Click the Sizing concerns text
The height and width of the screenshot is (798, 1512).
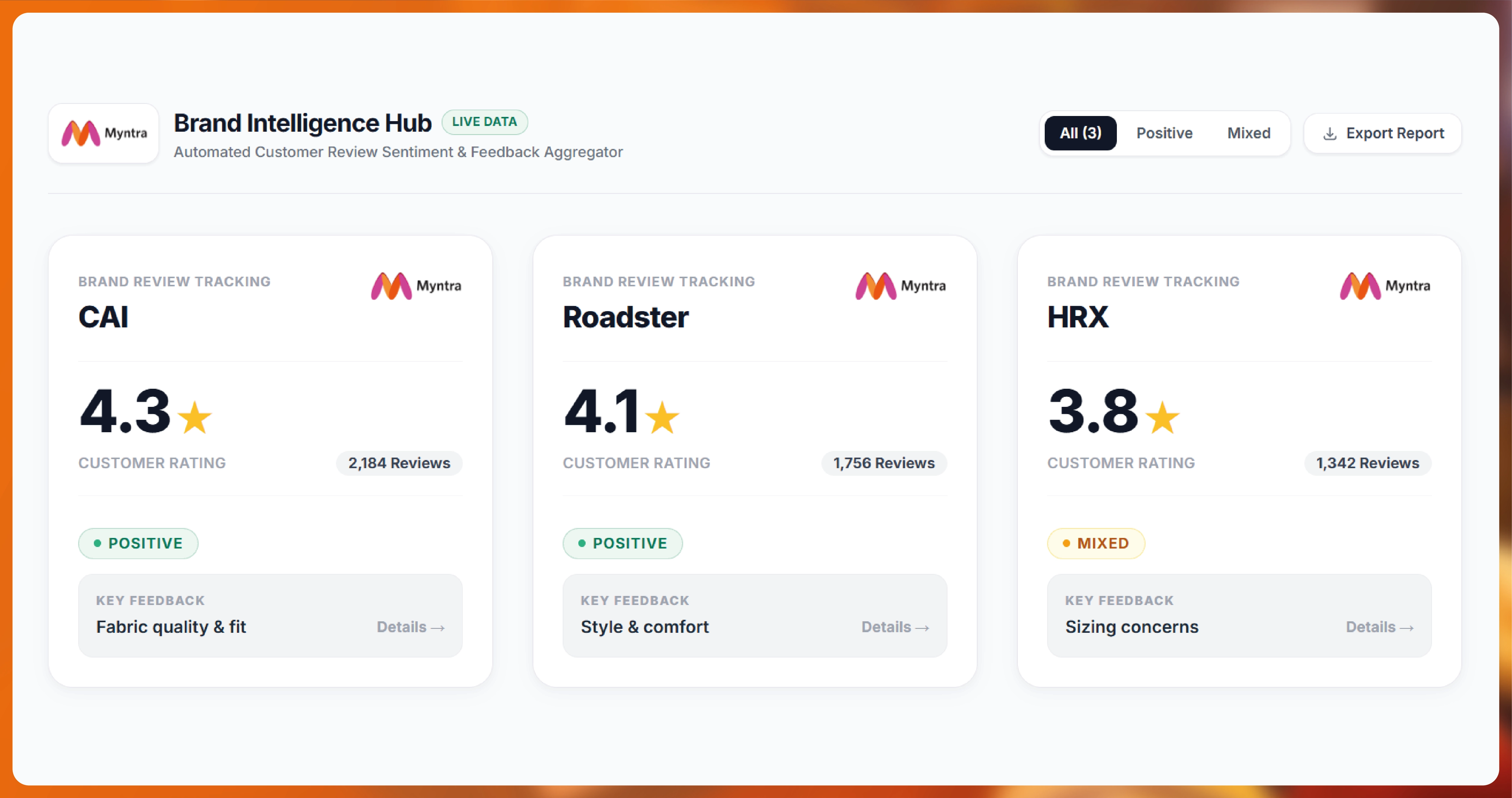pos(1132,627)
